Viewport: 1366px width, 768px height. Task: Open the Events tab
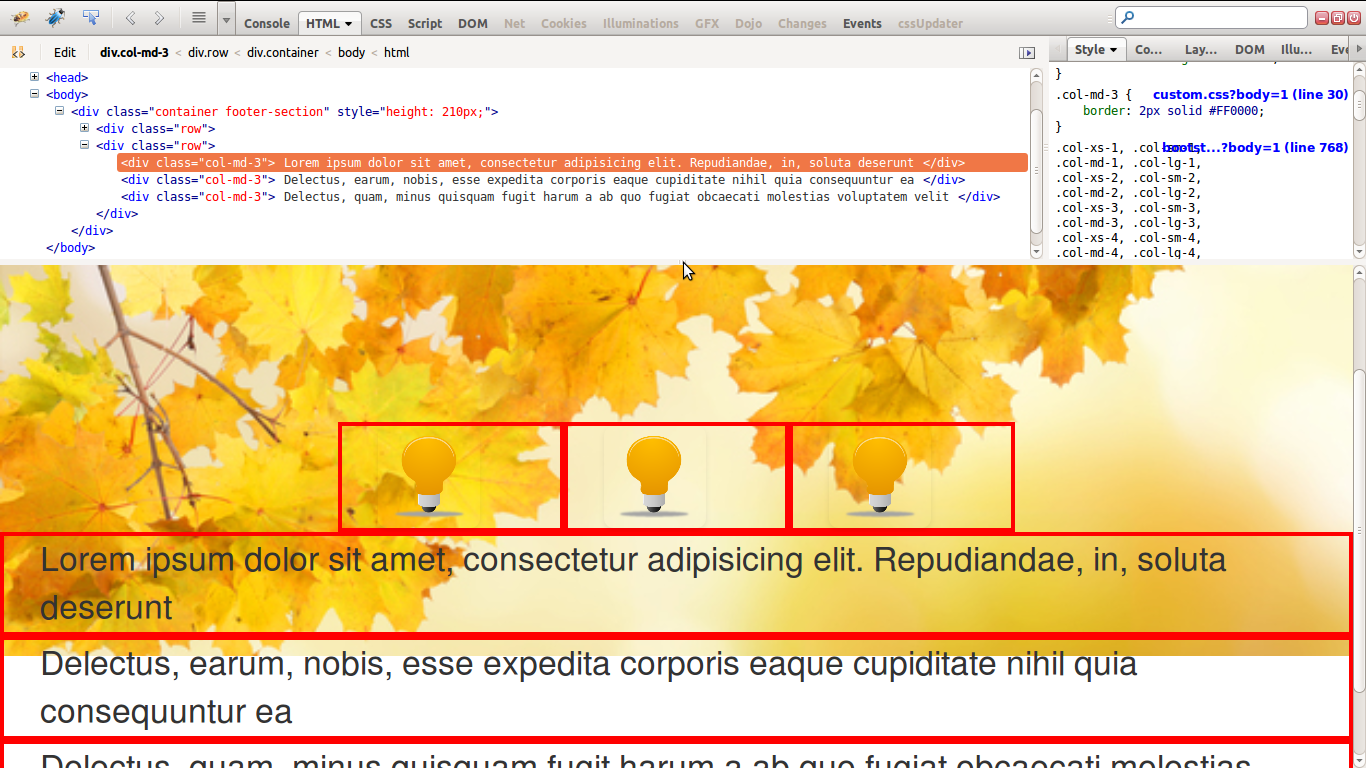tap(862, 23)
